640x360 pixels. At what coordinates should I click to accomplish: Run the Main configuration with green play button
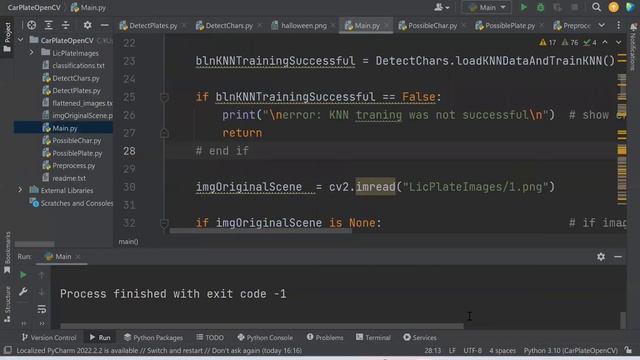(x=524, y=7)
